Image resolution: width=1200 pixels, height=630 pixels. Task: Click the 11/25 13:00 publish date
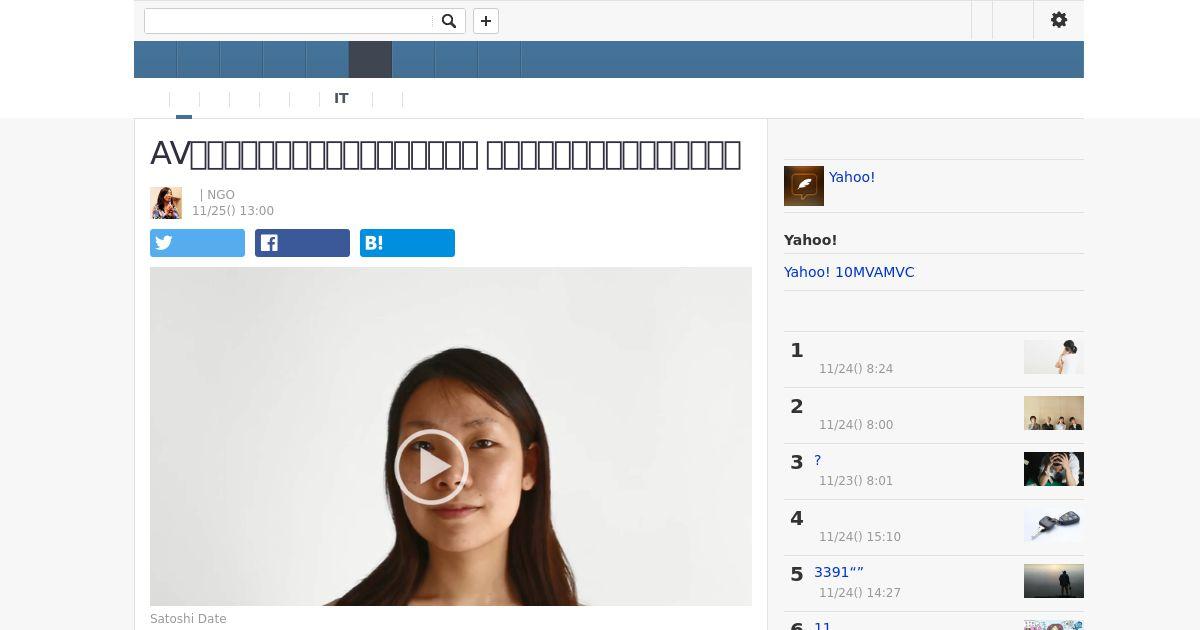coord(233,211)
